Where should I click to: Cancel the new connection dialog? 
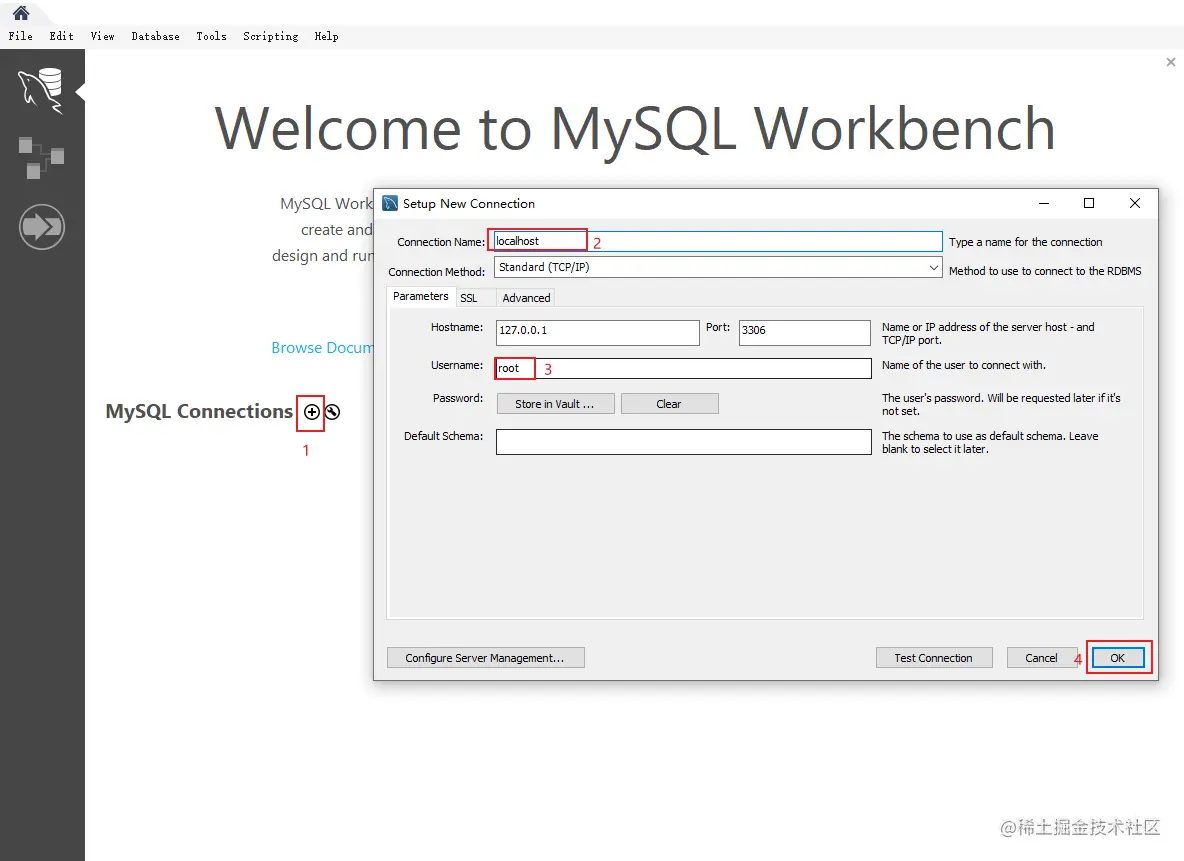pyautogui.click(x=1041, y=658)
